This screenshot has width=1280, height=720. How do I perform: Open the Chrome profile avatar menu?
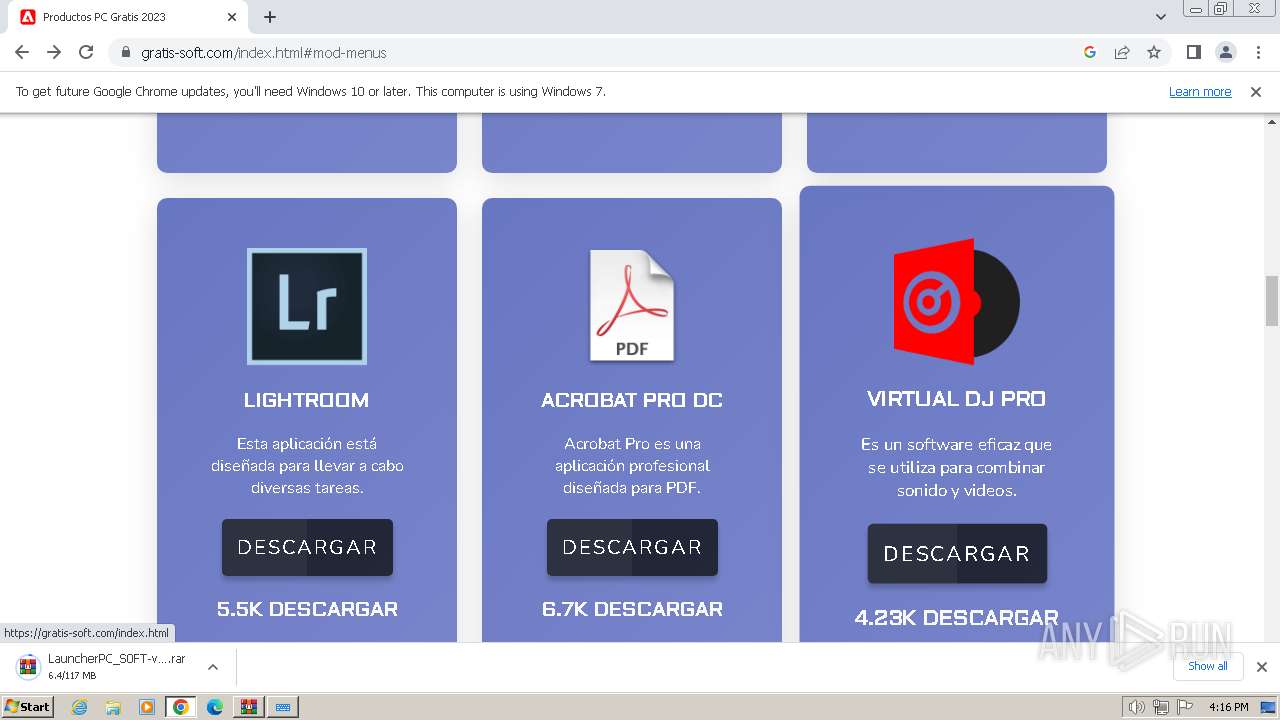pos(1226,52)
